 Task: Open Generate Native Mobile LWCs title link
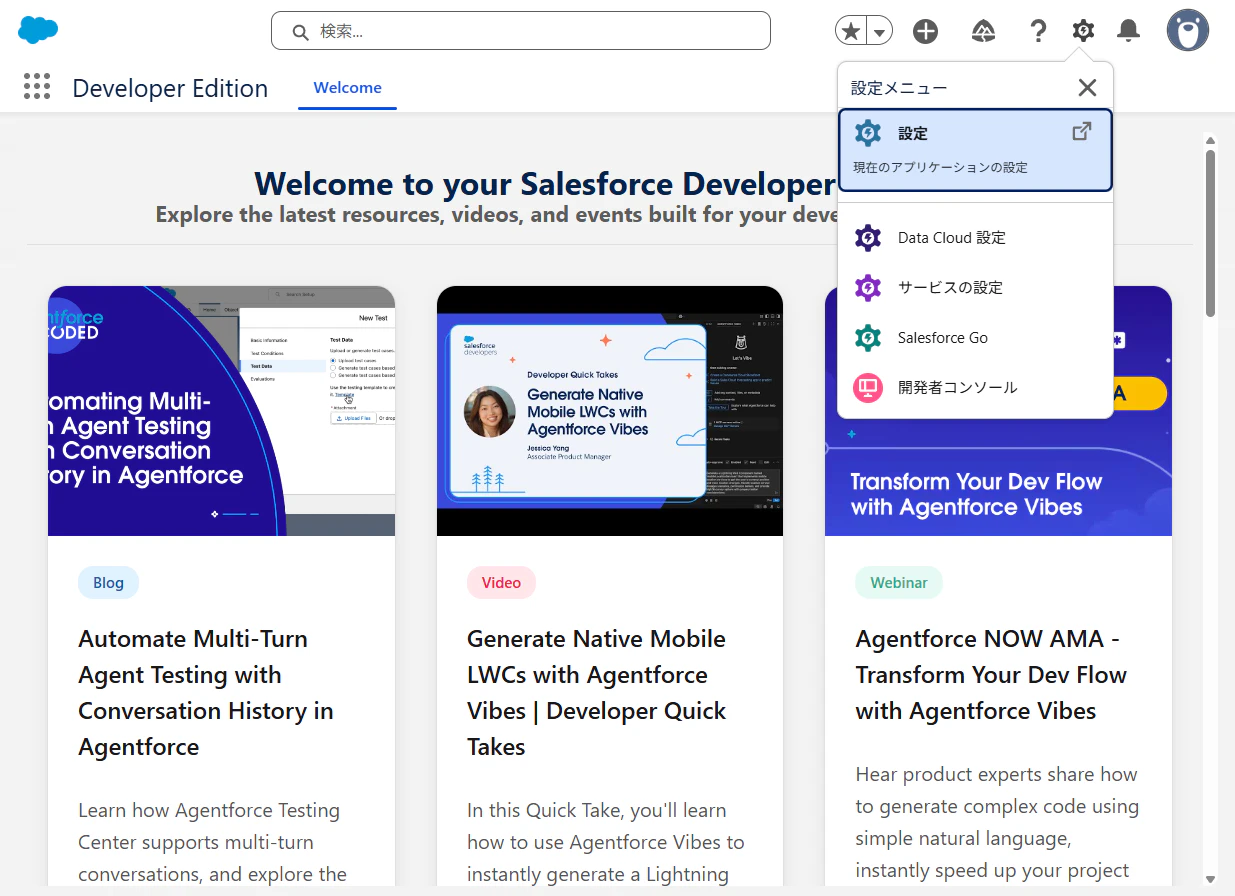[x=597, y=693]
